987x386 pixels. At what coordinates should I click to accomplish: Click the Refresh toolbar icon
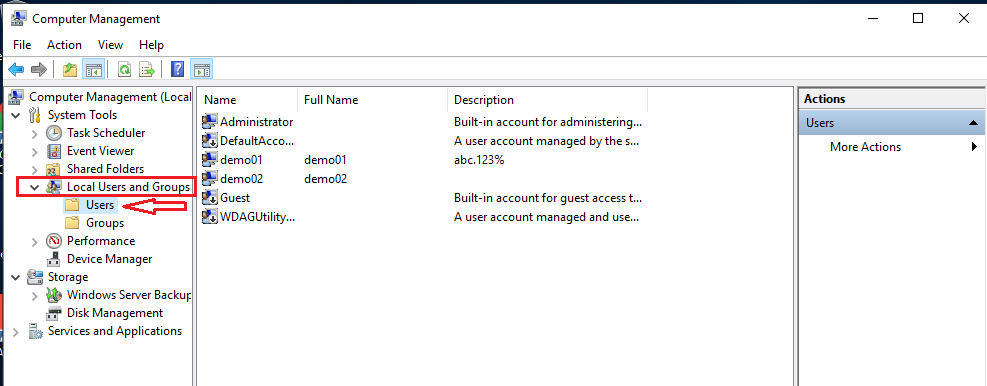pos(125,69)
